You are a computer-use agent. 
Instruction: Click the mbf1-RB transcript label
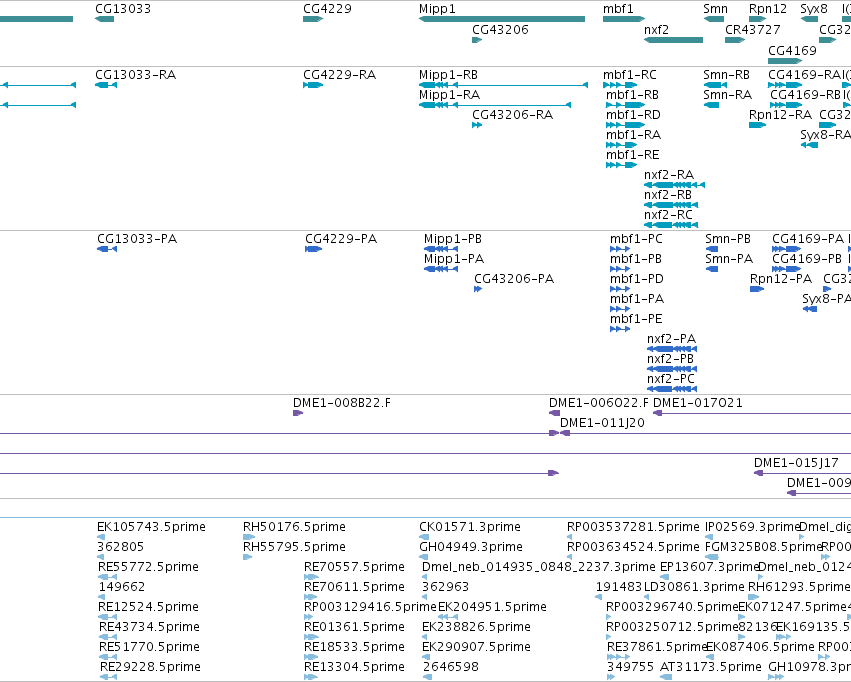[632, 94]
